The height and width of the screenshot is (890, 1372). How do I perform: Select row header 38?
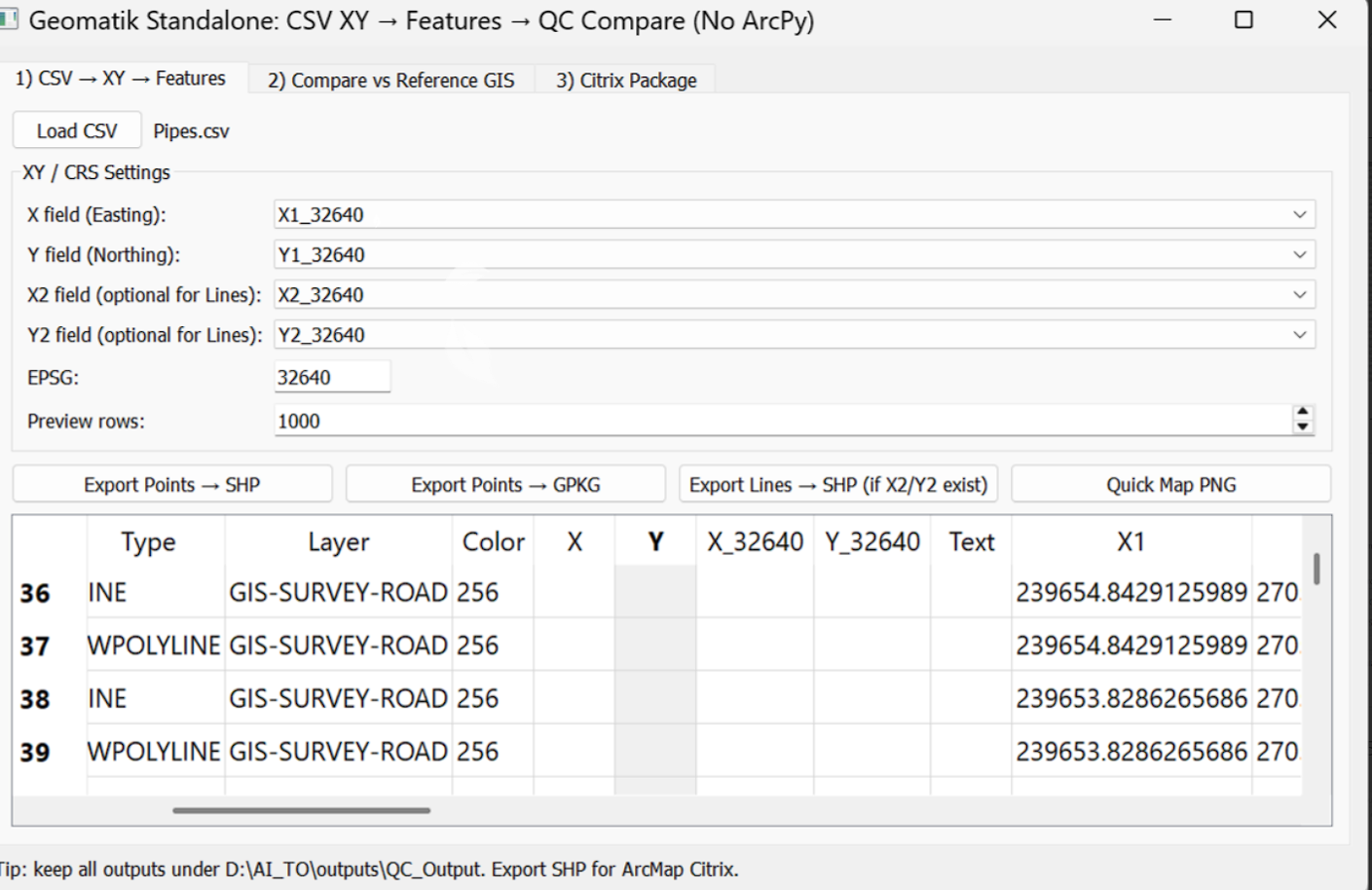pyautogui.click(x=35, y=698)
